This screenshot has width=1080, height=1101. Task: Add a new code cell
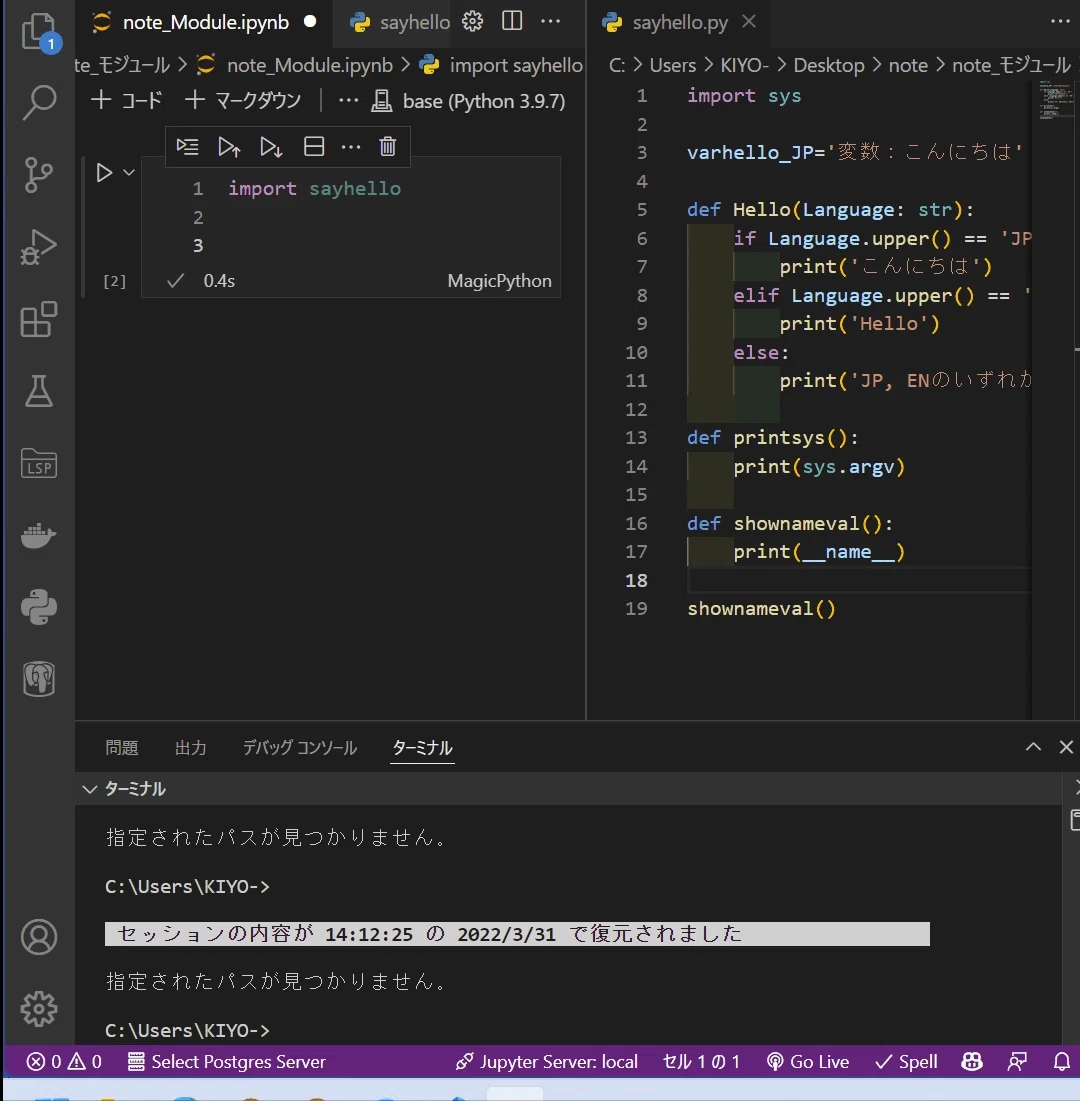pos(126,100)
